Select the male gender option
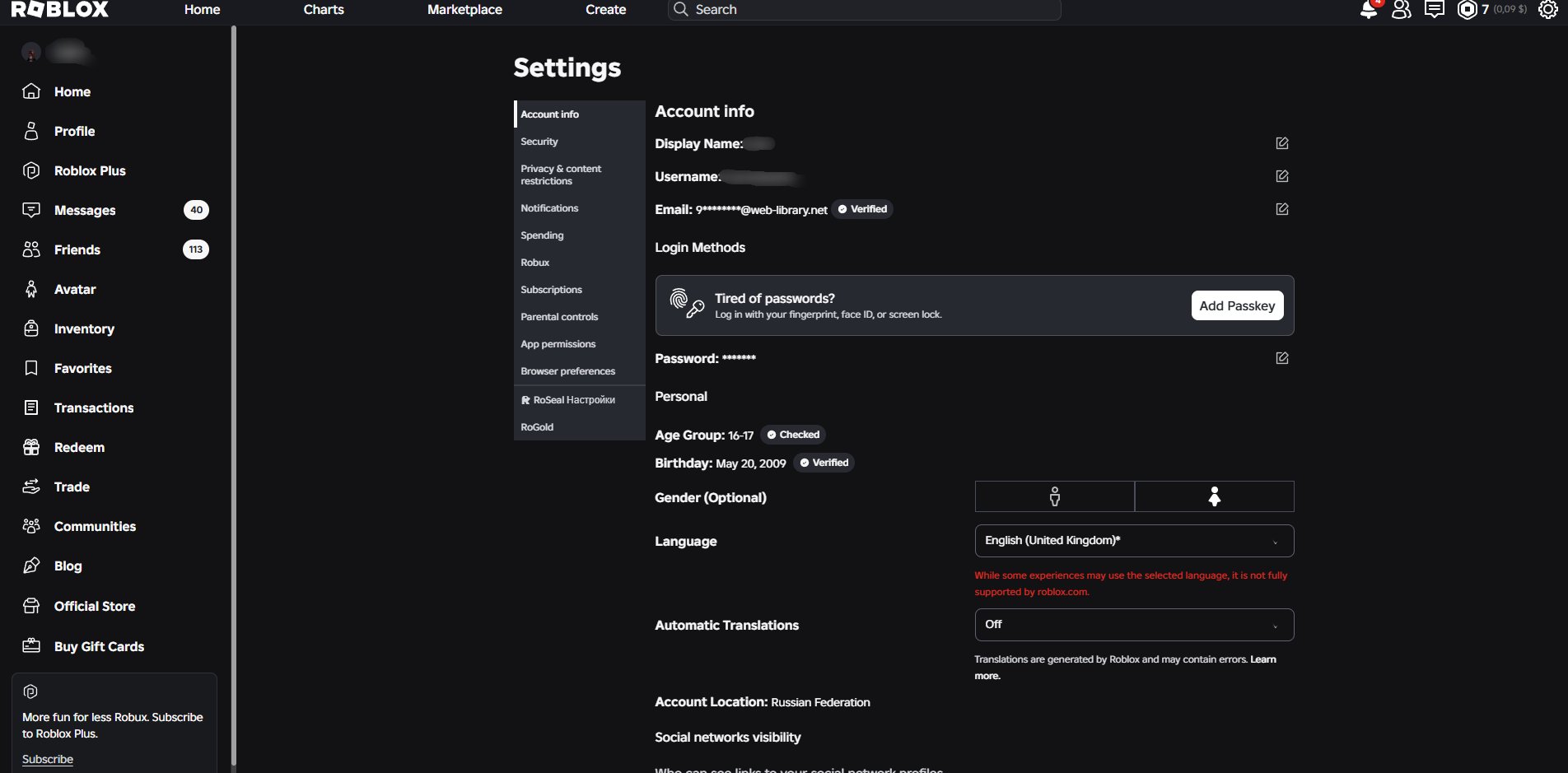 click(x=1055, y=496)
